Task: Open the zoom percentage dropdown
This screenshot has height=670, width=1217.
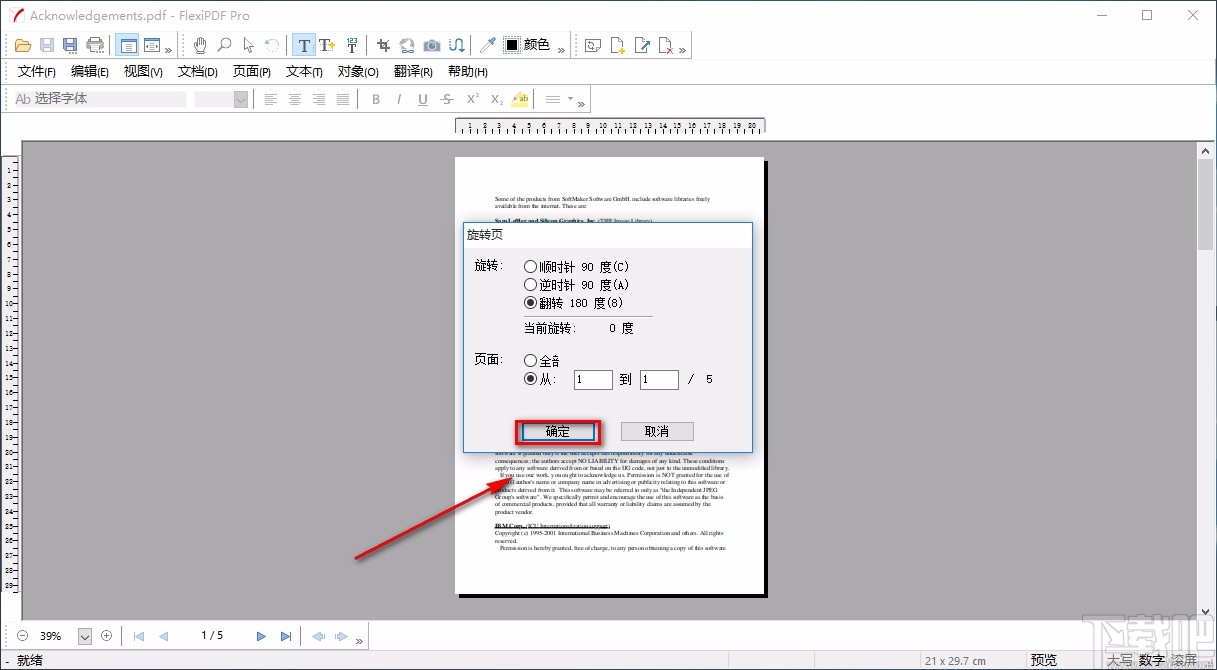Action: (x=85, y=636)
